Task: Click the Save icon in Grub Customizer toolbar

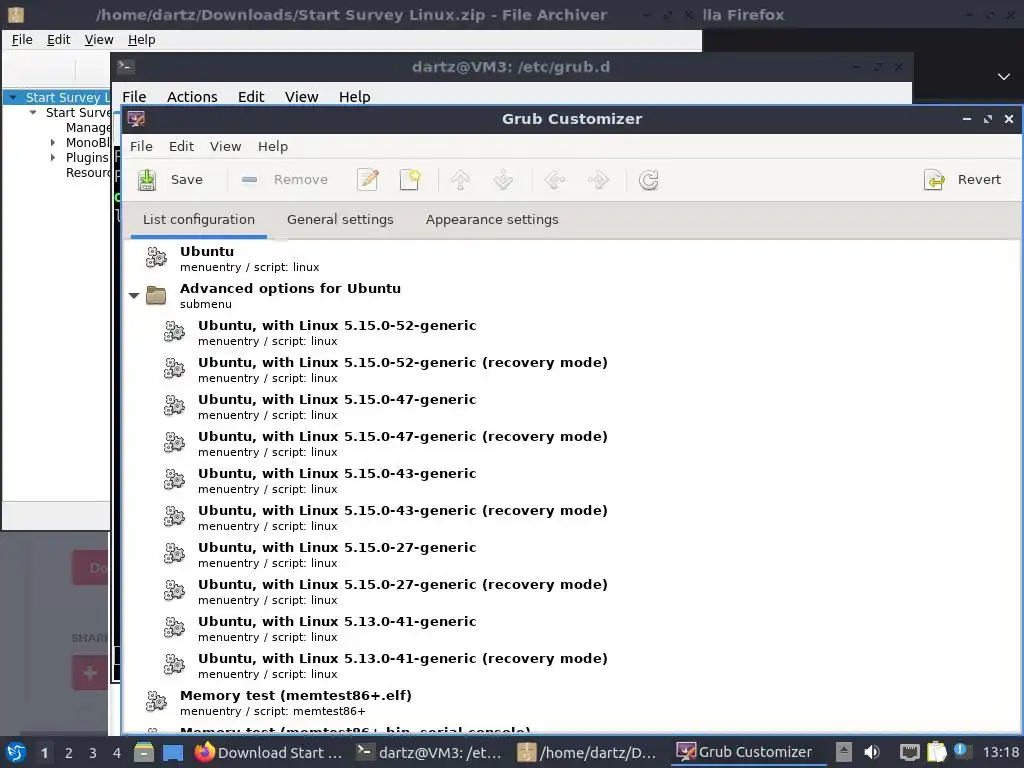Action: (x=147, y=180)
